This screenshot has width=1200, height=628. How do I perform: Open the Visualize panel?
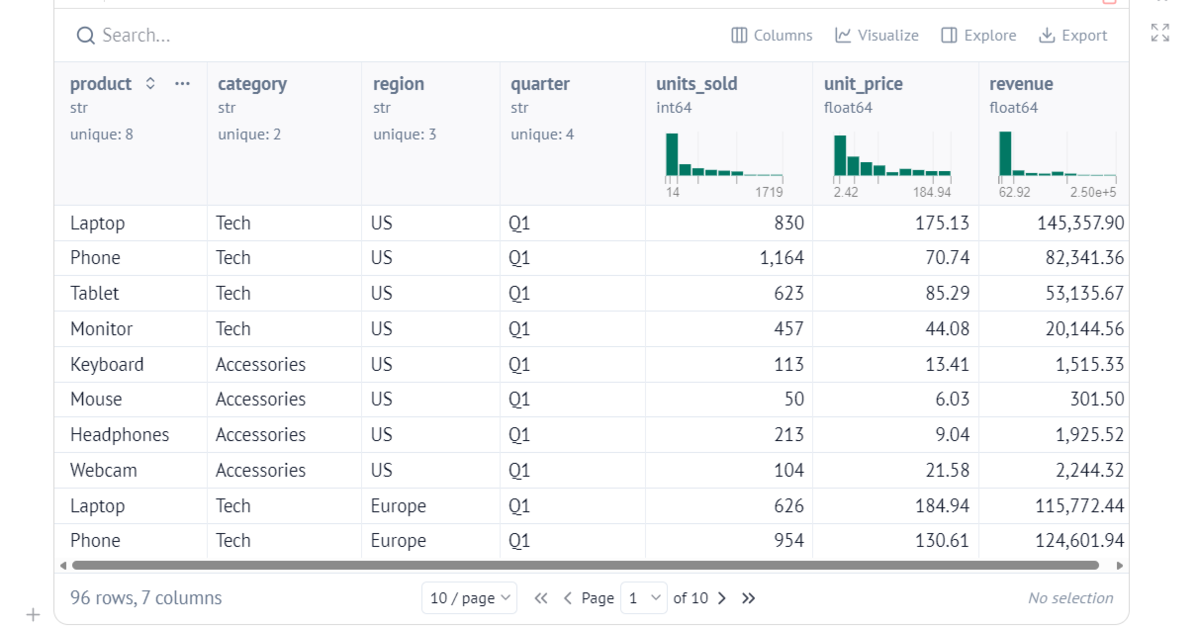877,36
